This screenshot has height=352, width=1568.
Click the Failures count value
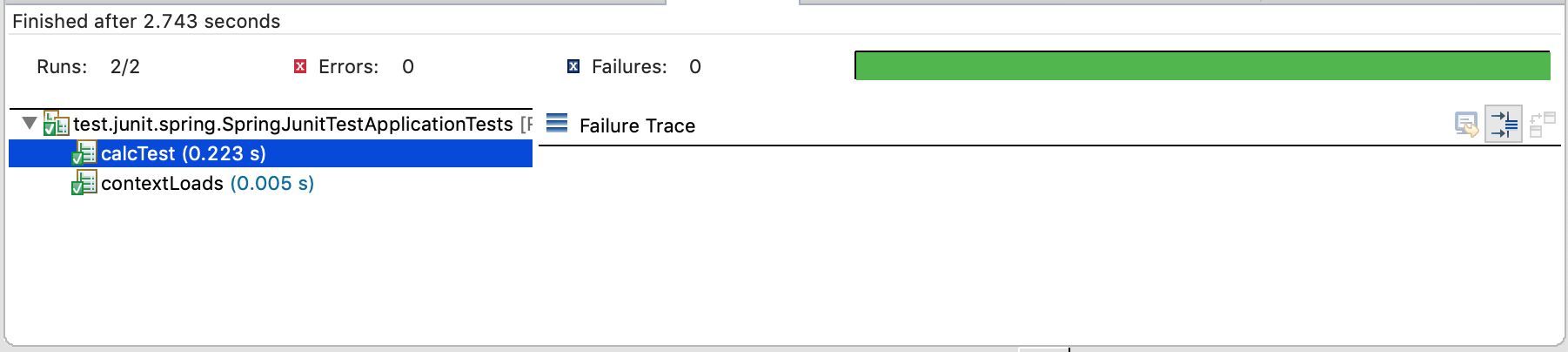pos(695,67)
